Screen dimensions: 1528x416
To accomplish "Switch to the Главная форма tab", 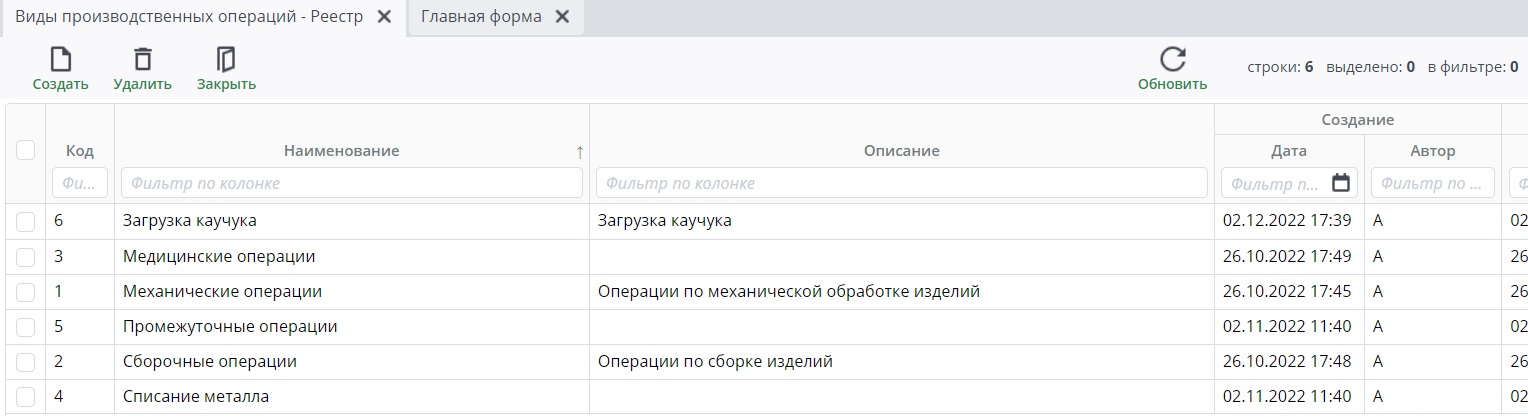I will [x=481, y=17].
